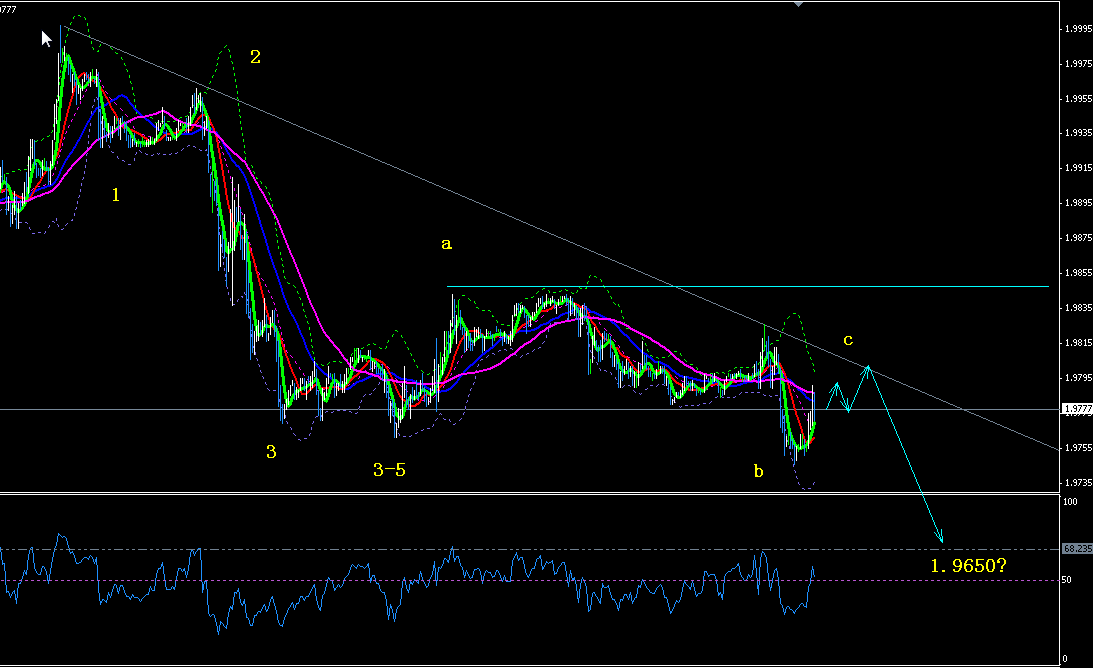Click the 1.9855 price axis label
Image resolution: width=1093 pixels, height=668 pixels.
[x=1078, y=273]
